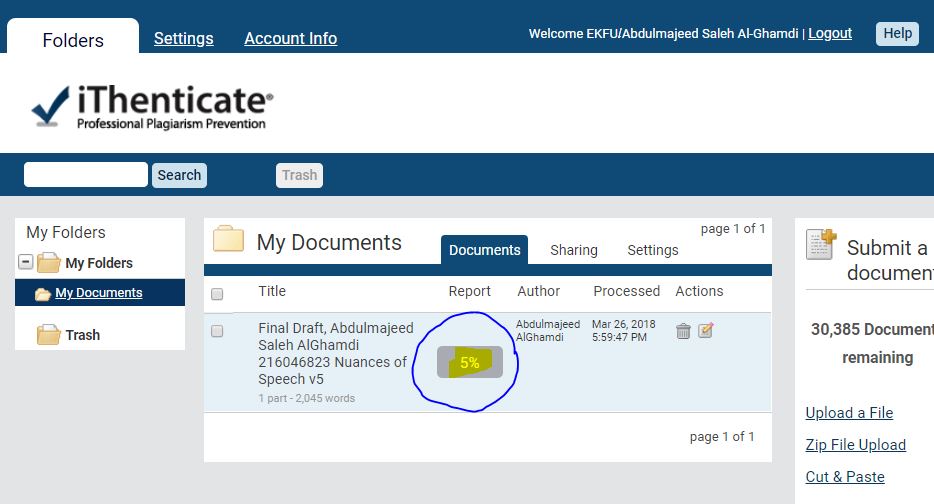Viewport: 934px width, 504px height.
Task: Select all documents with header checkbox
Action: point(217,294)
